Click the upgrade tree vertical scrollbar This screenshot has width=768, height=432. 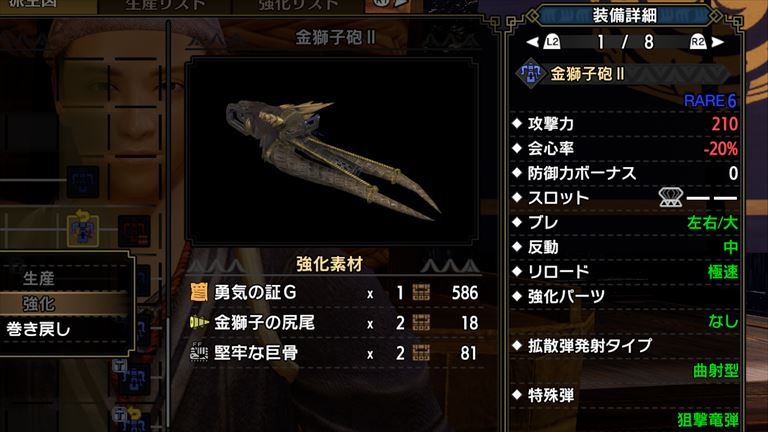pyautogui.click(x=169, y=225)
